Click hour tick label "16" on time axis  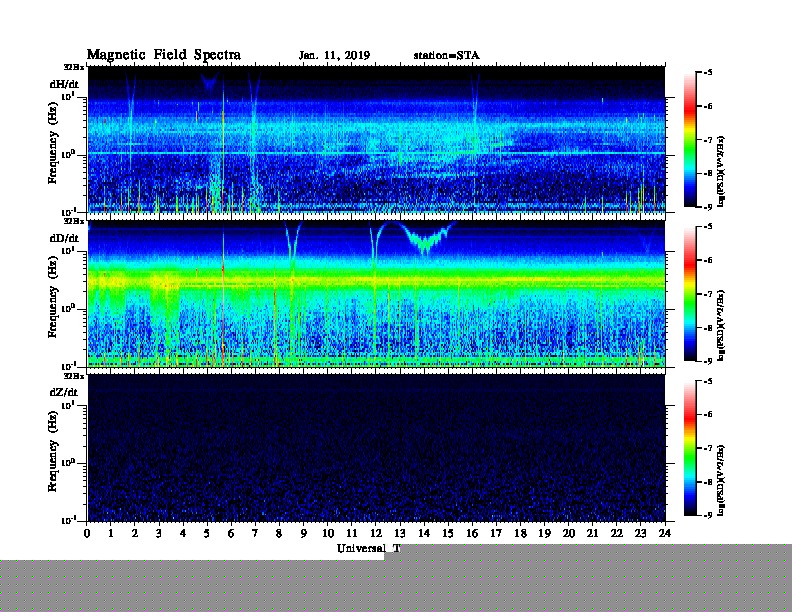pos(472,533)
